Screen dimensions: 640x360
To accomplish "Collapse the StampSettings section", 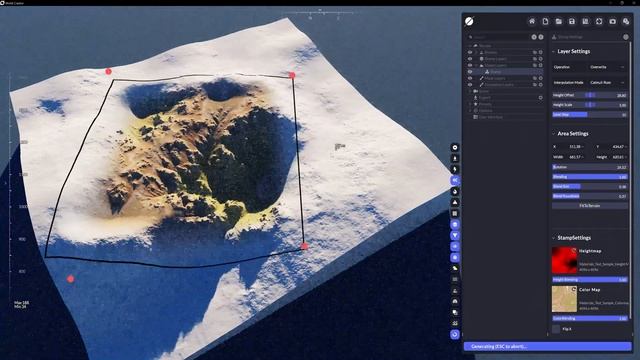I will tap(553, 238).
